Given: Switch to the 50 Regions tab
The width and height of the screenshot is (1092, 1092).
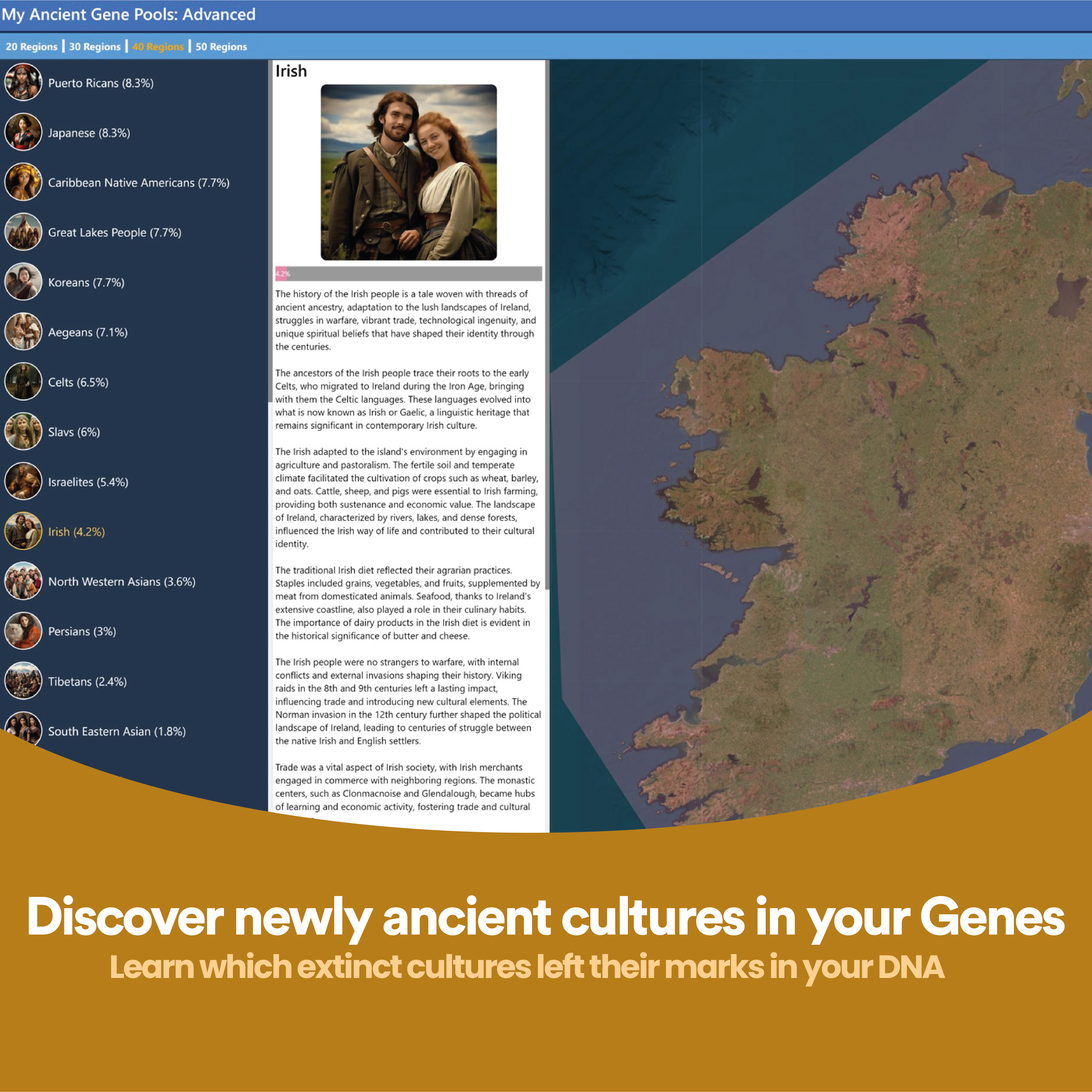Looking at the screenshot, I should [222, 47].
